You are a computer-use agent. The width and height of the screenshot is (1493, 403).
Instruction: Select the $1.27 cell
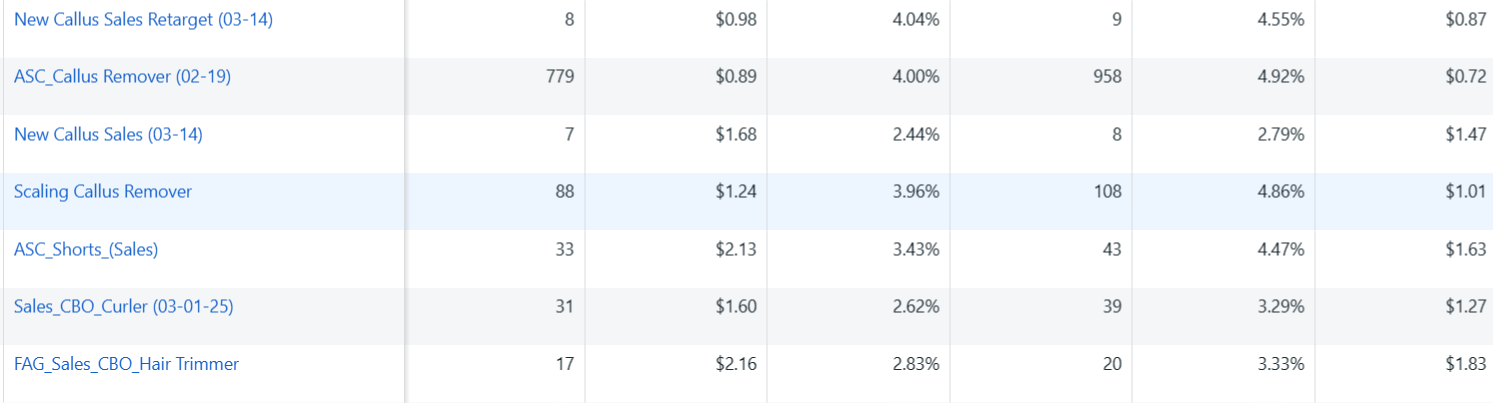coord(1465,306)
